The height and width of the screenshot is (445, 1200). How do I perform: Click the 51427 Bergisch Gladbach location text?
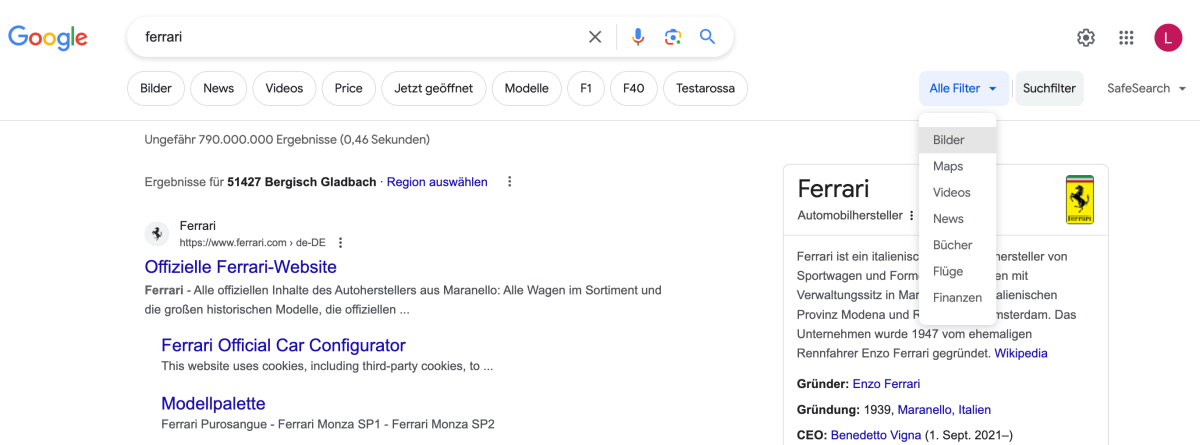tap(302, 182)
